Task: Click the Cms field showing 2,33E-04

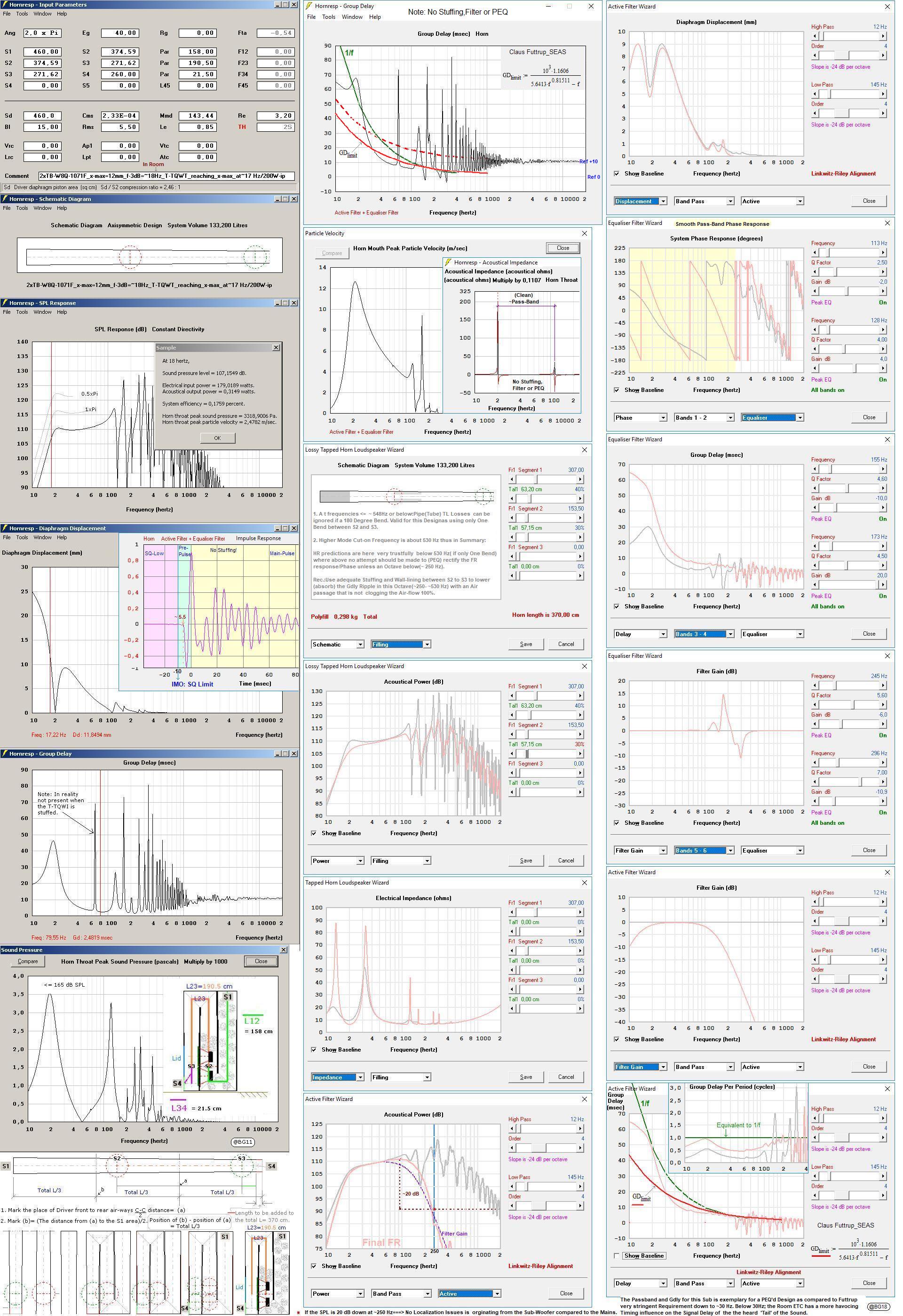Action: (x=119, y=116)
